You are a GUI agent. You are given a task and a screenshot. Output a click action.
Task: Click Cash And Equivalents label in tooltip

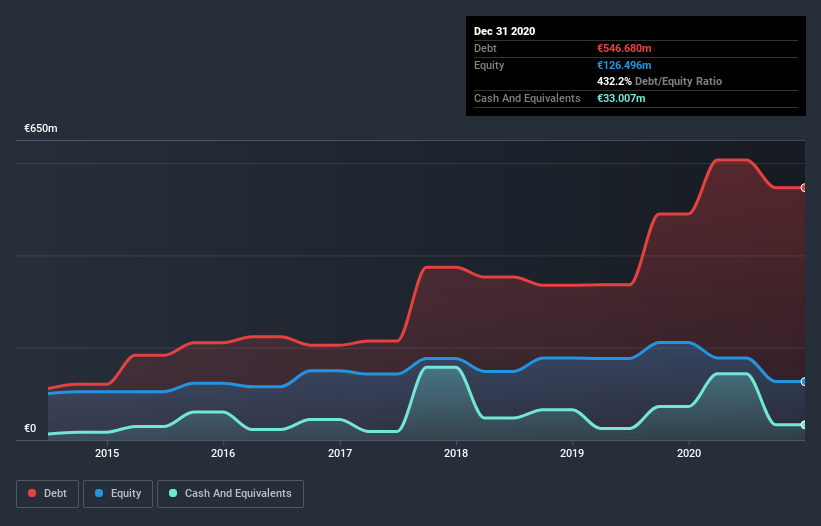(527, 98)
